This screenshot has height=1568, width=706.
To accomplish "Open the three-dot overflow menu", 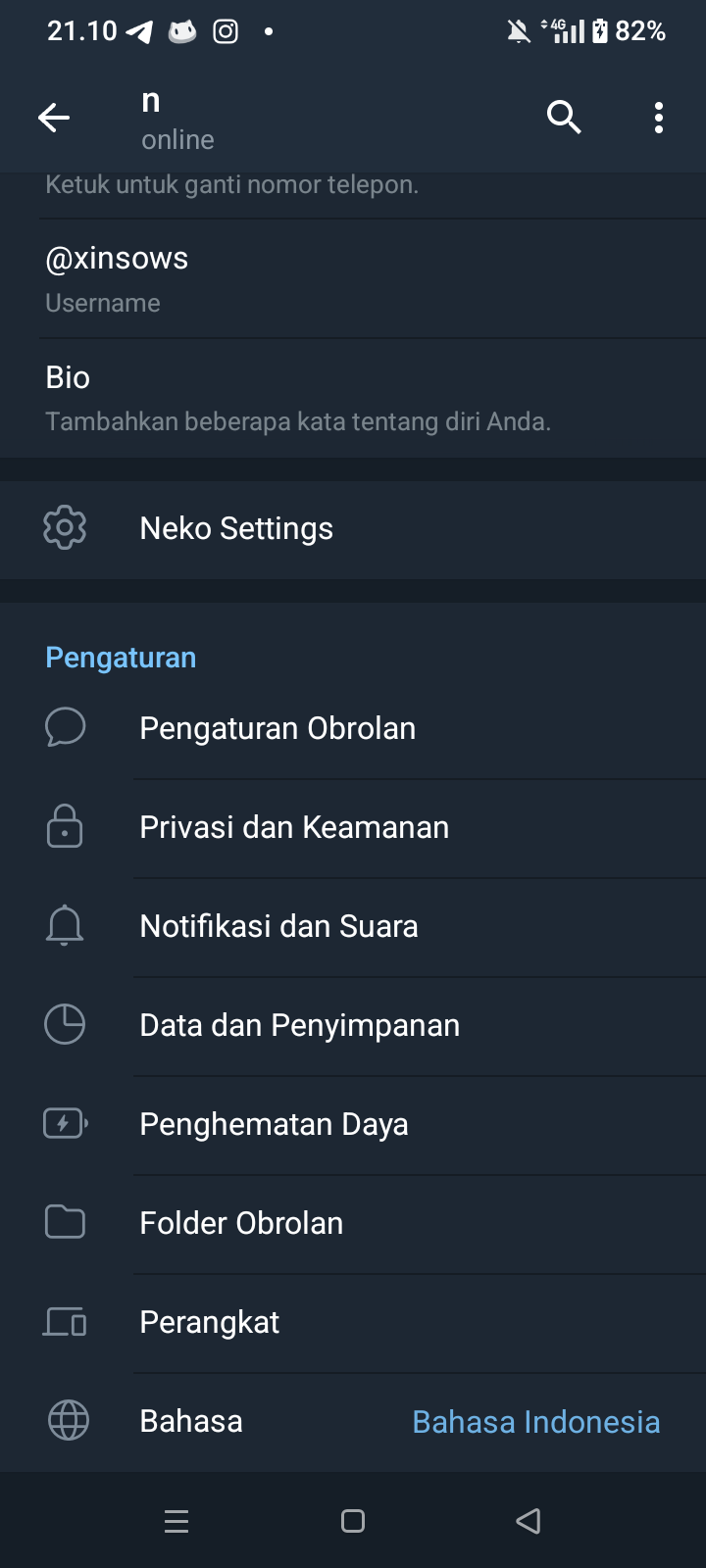I will click(x=659, y=118).
